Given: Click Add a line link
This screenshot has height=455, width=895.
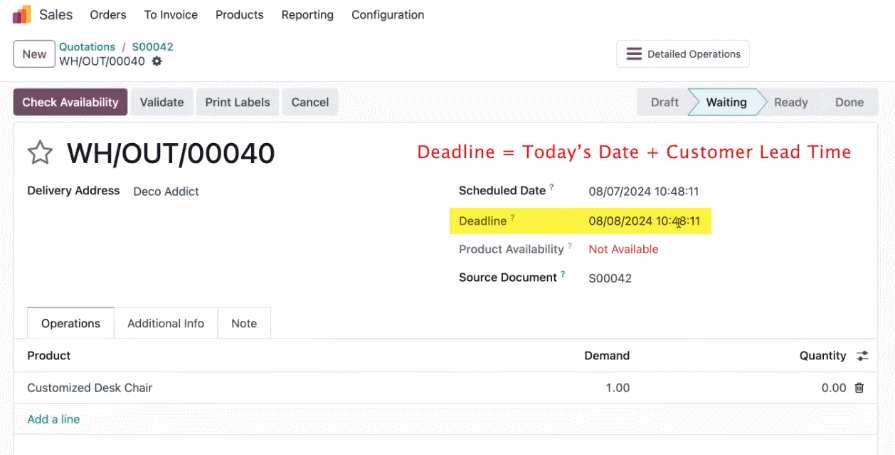Looking at the screenshot, I should pyautogui.click(x=54, y=419).
